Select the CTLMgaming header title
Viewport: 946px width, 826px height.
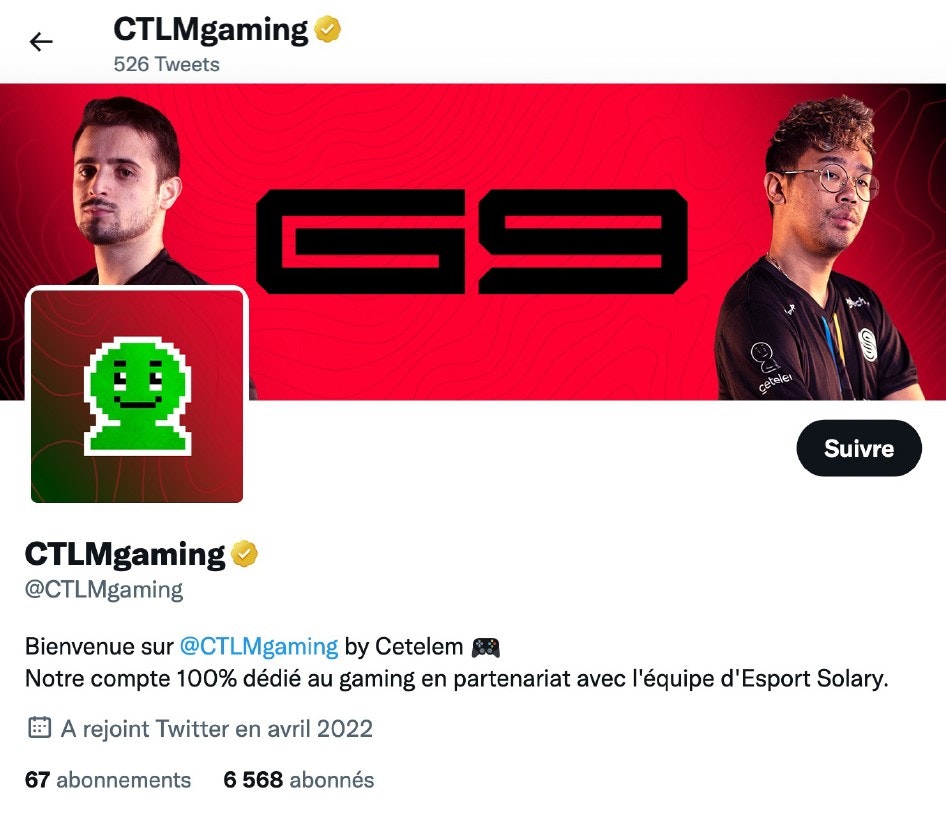[x=211, y=30]
